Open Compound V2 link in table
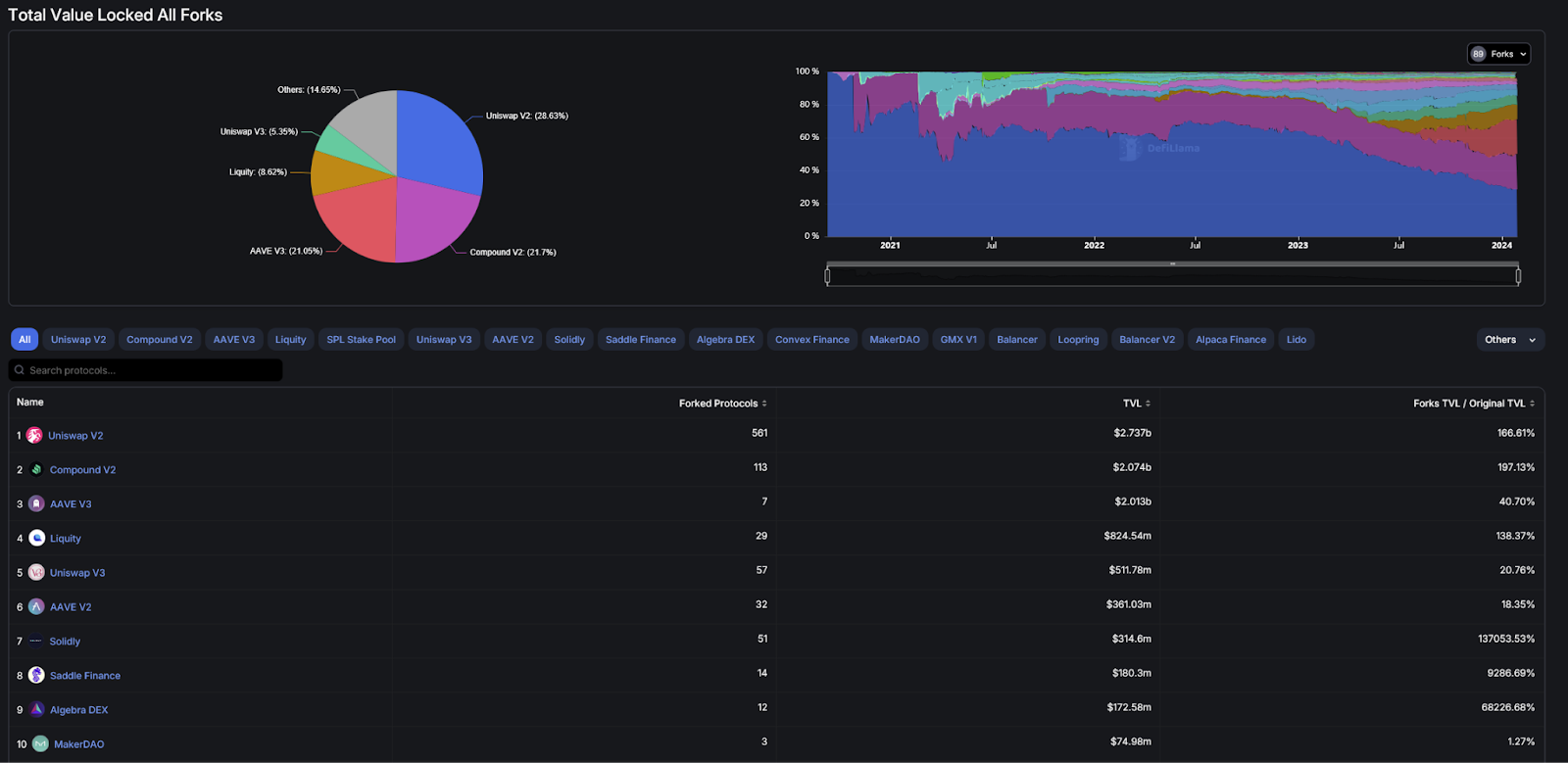 pos(82,470)
